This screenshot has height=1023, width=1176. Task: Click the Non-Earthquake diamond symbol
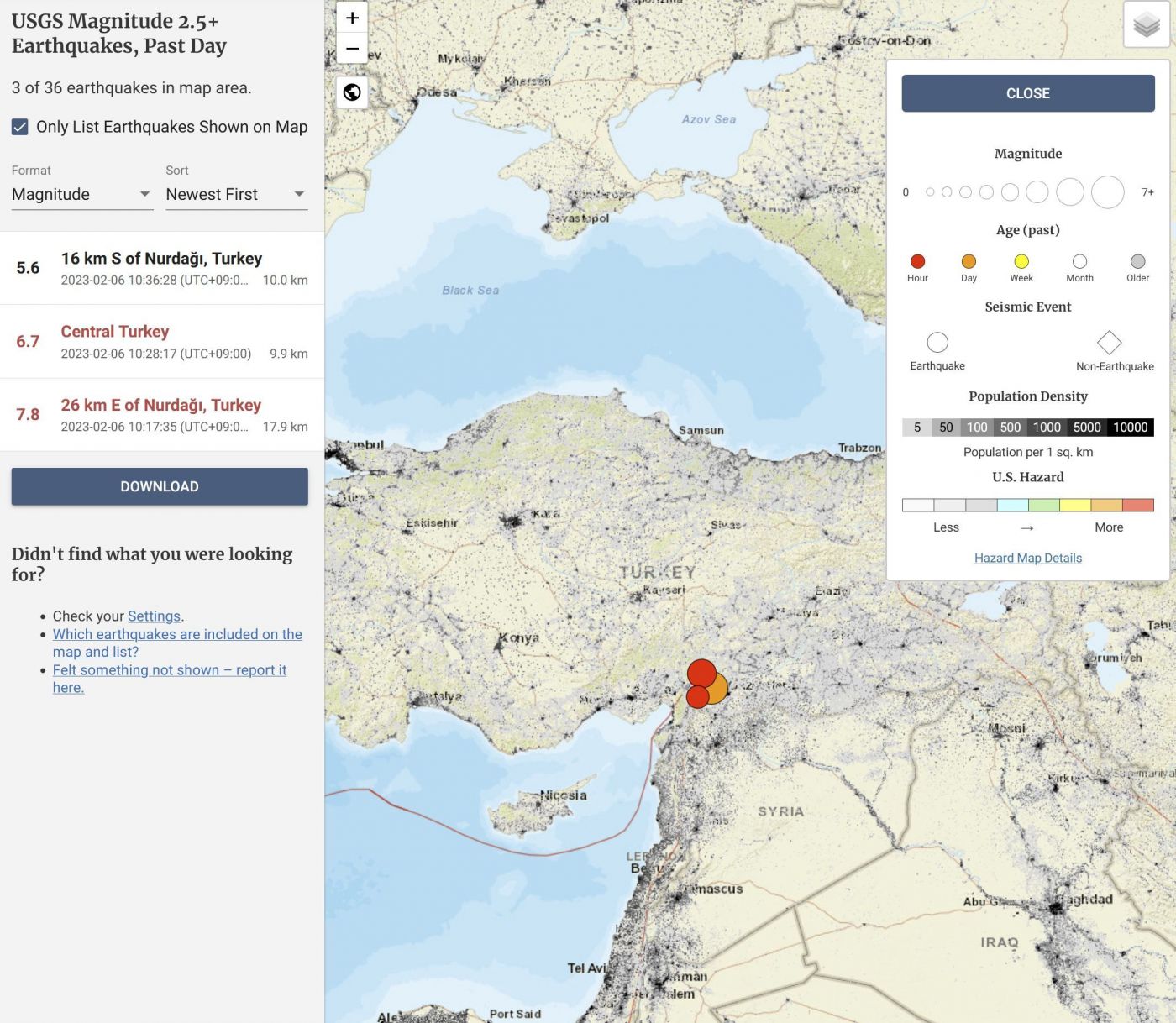(x=1109, y=343)
